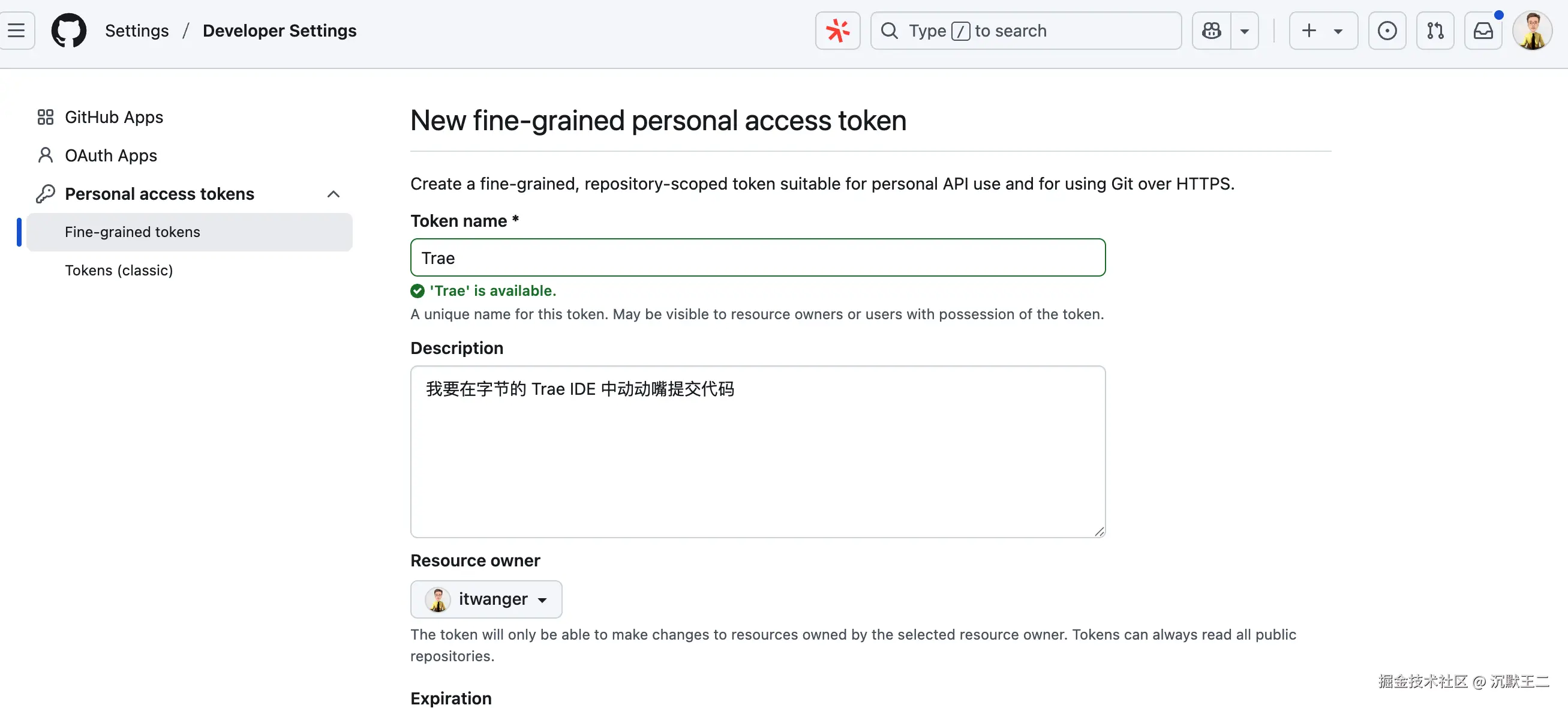Screen dimensions: 1568x708
Task: Open the hamburger navigation menu
Action: [x=16, y=31]
